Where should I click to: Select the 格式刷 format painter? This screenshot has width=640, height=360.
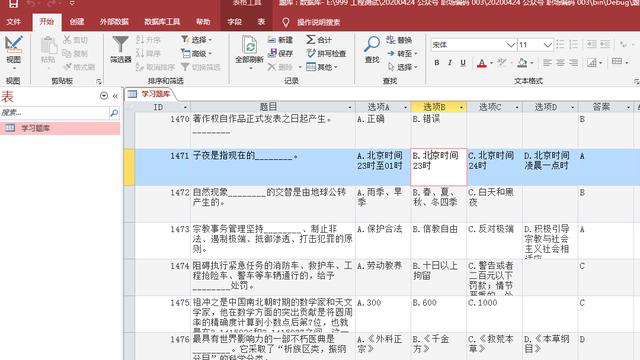pos(79,67)
